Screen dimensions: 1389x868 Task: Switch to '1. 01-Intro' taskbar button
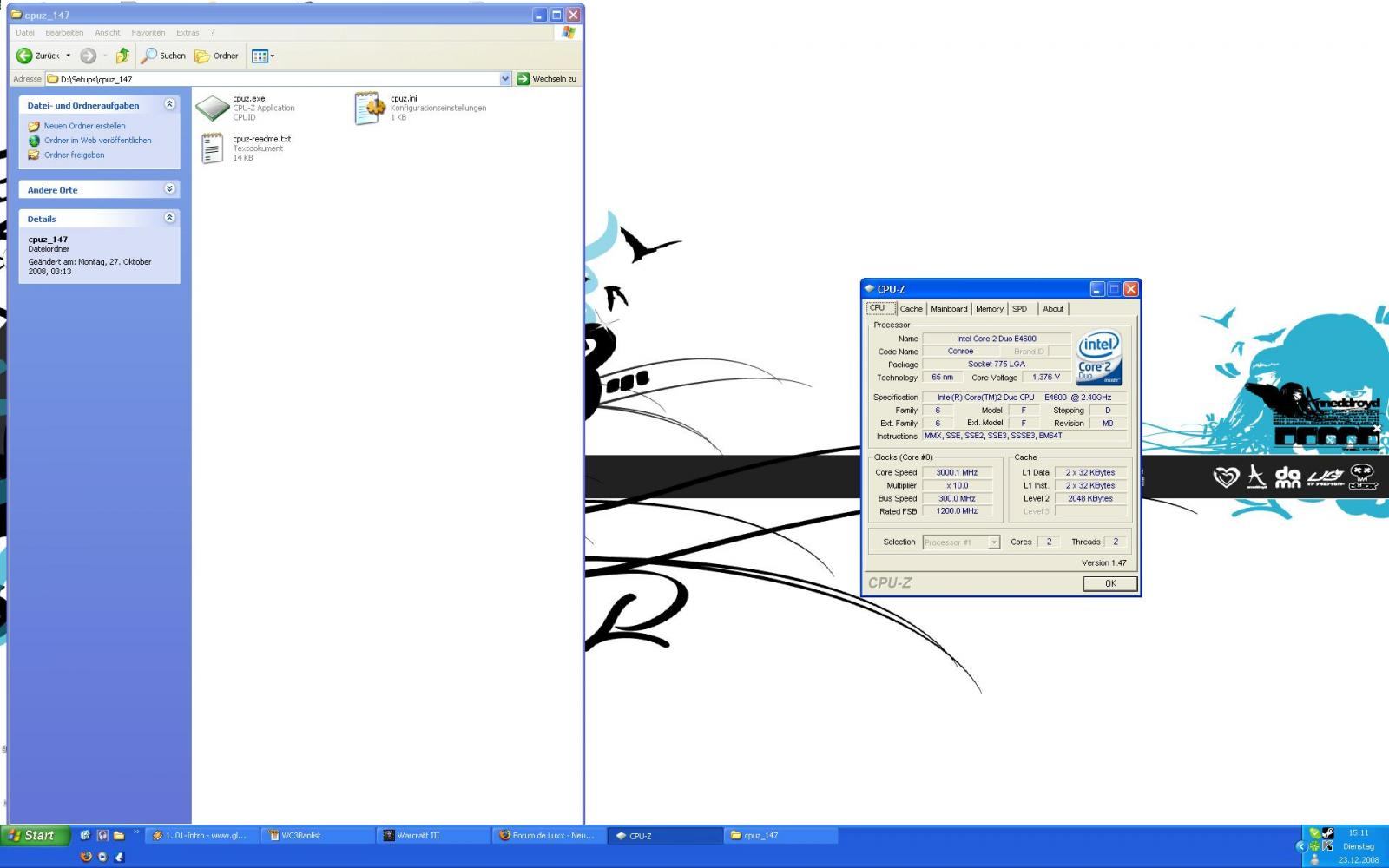tap(202, 836)
